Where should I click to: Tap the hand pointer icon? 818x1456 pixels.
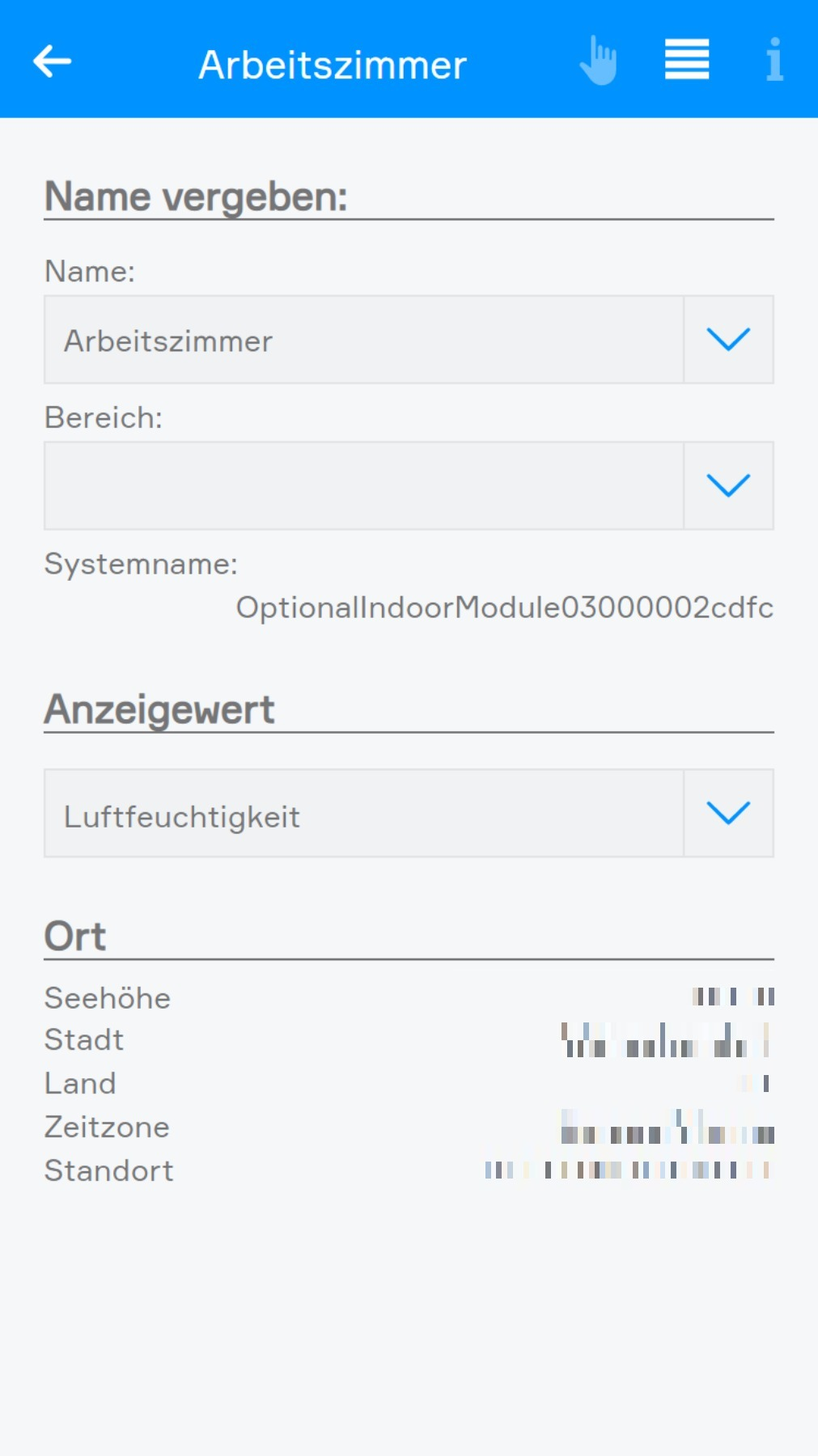pos(599,61)
